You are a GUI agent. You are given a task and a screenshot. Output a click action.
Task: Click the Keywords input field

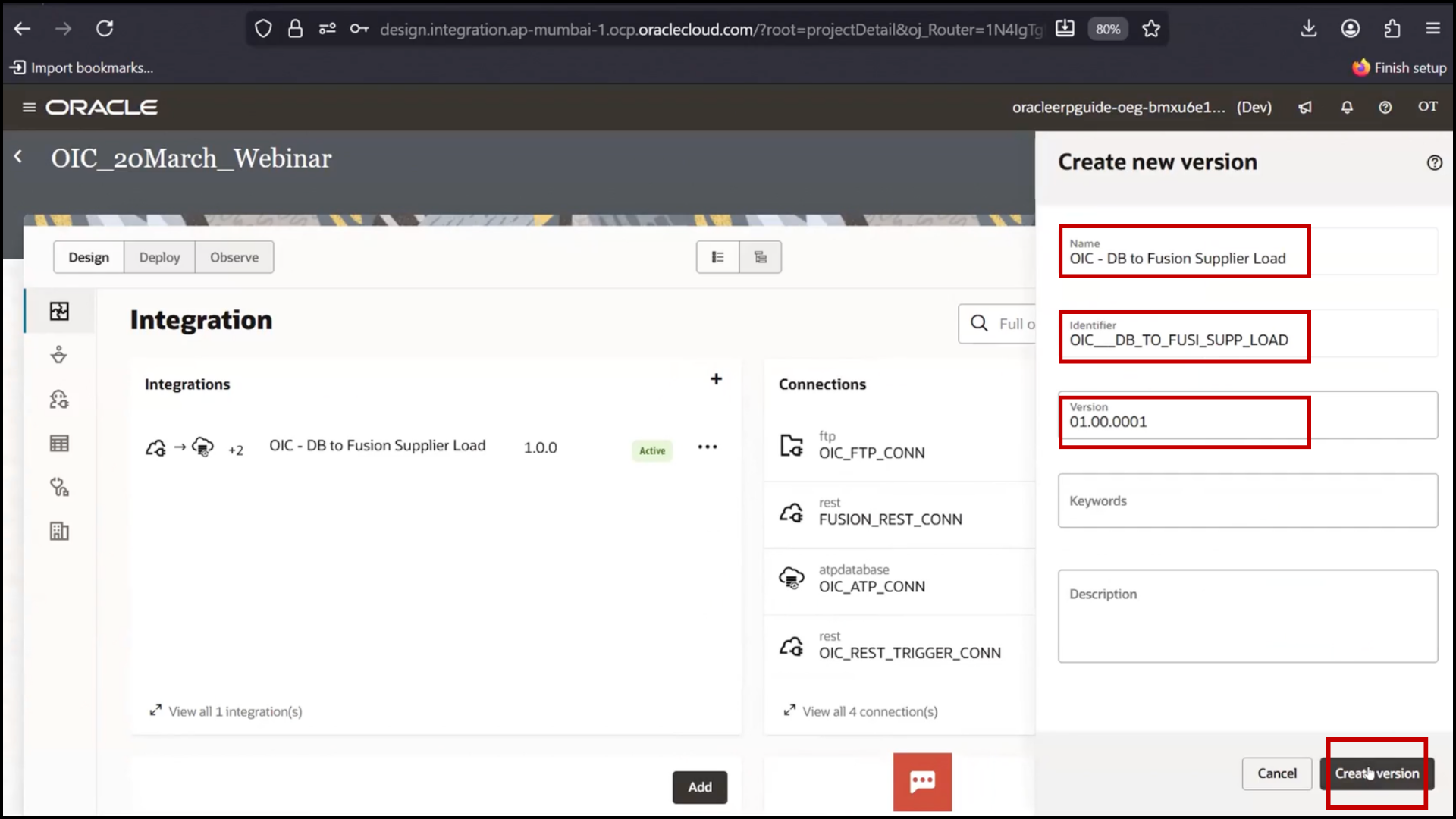1247,500
